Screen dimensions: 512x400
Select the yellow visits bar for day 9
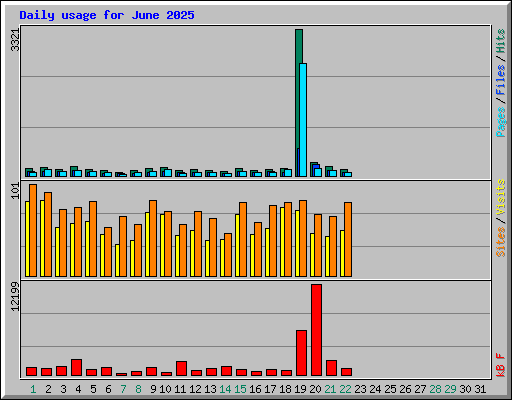147,244
